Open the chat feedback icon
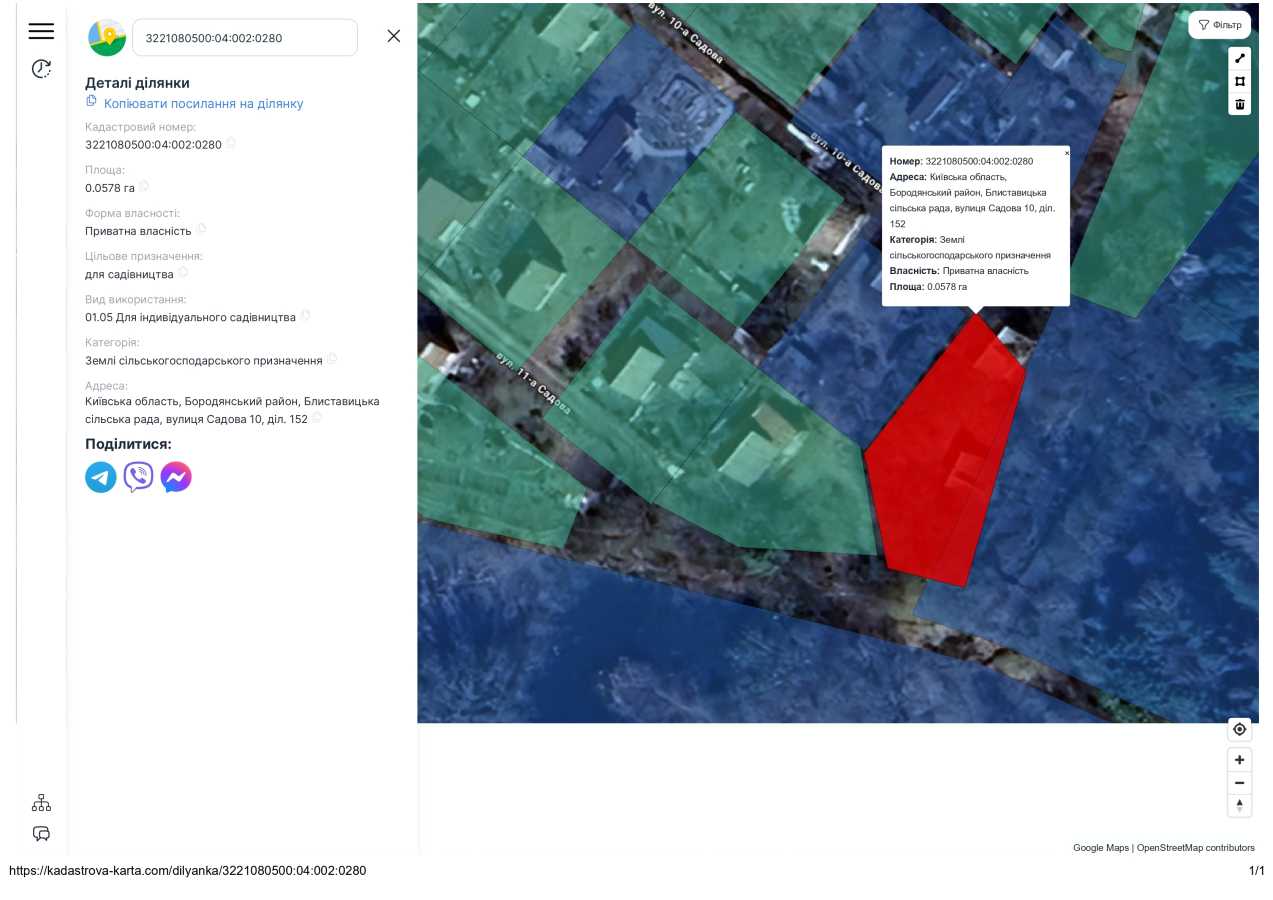The width and height of the screenshot is (1273, 900). 41,834
